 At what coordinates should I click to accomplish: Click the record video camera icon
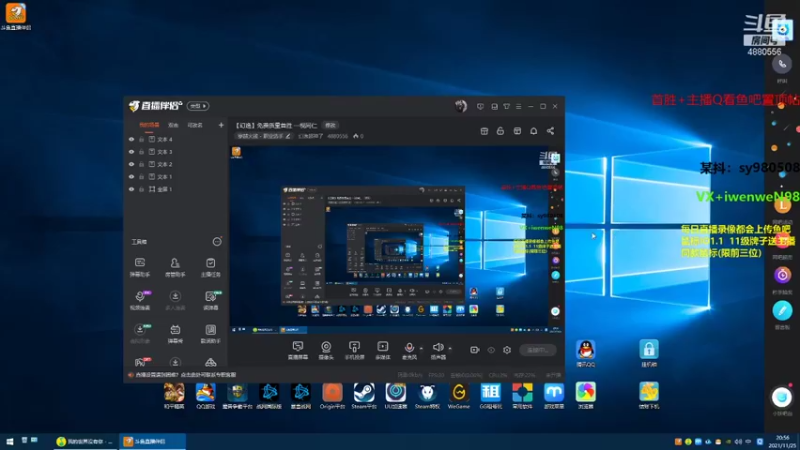(x=474, y=350)
